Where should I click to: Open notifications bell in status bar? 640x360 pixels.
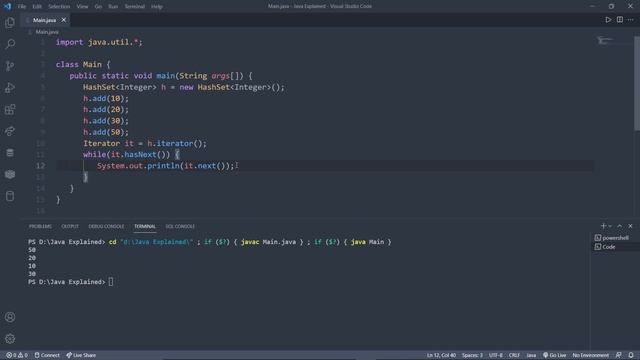point(631,355)
